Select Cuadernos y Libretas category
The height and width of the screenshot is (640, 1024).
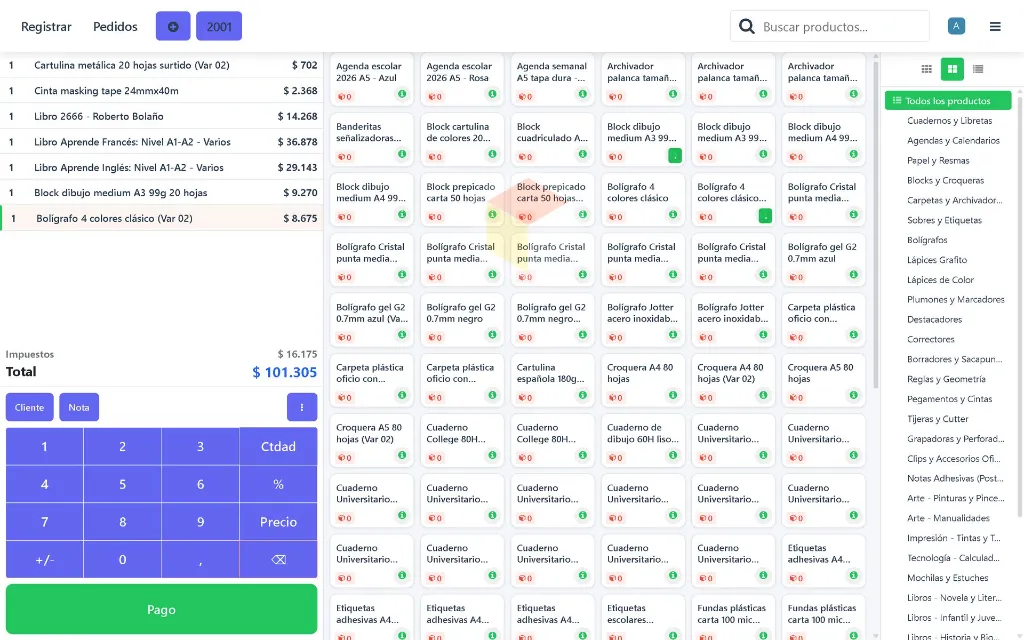[950, 121]
